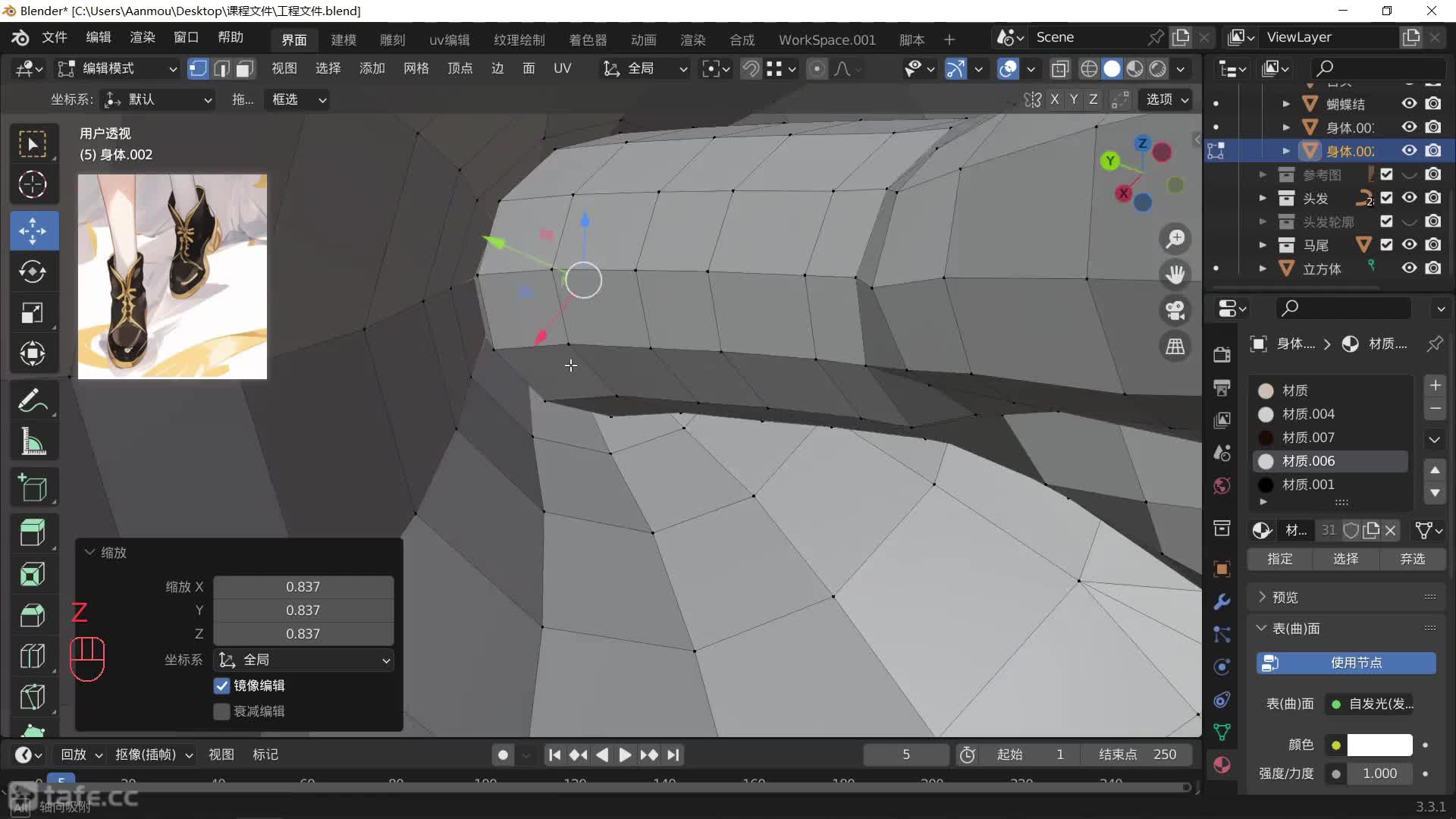Open the 网格 menu
Image resolution: width=1456 pixels, height=819 pixels.
click(416, 69)
